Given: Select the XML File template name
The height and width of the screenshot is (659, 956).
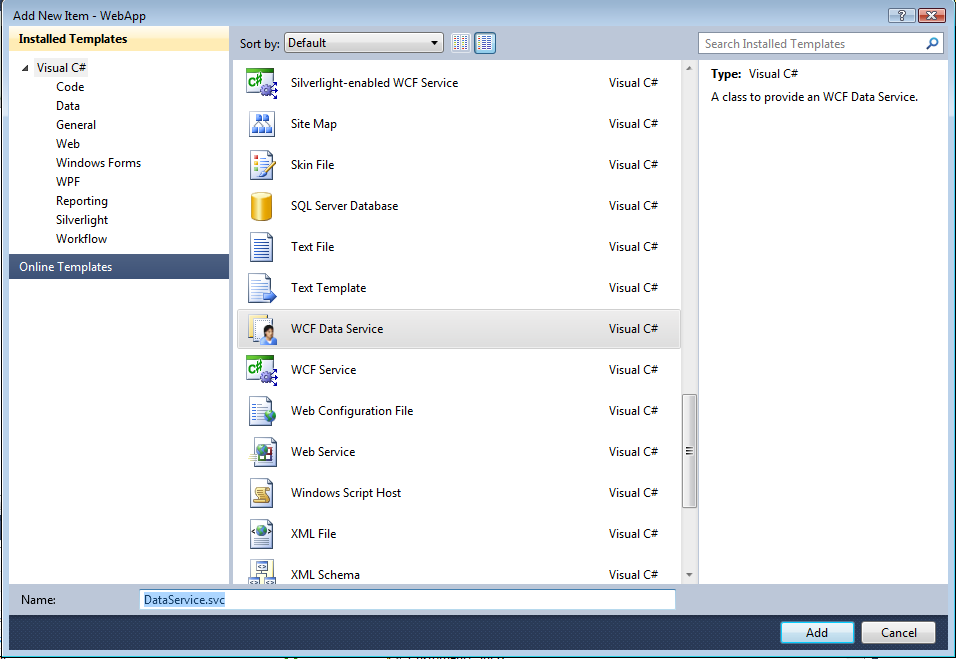Looking at the screenshot, I should coord(313,534).
